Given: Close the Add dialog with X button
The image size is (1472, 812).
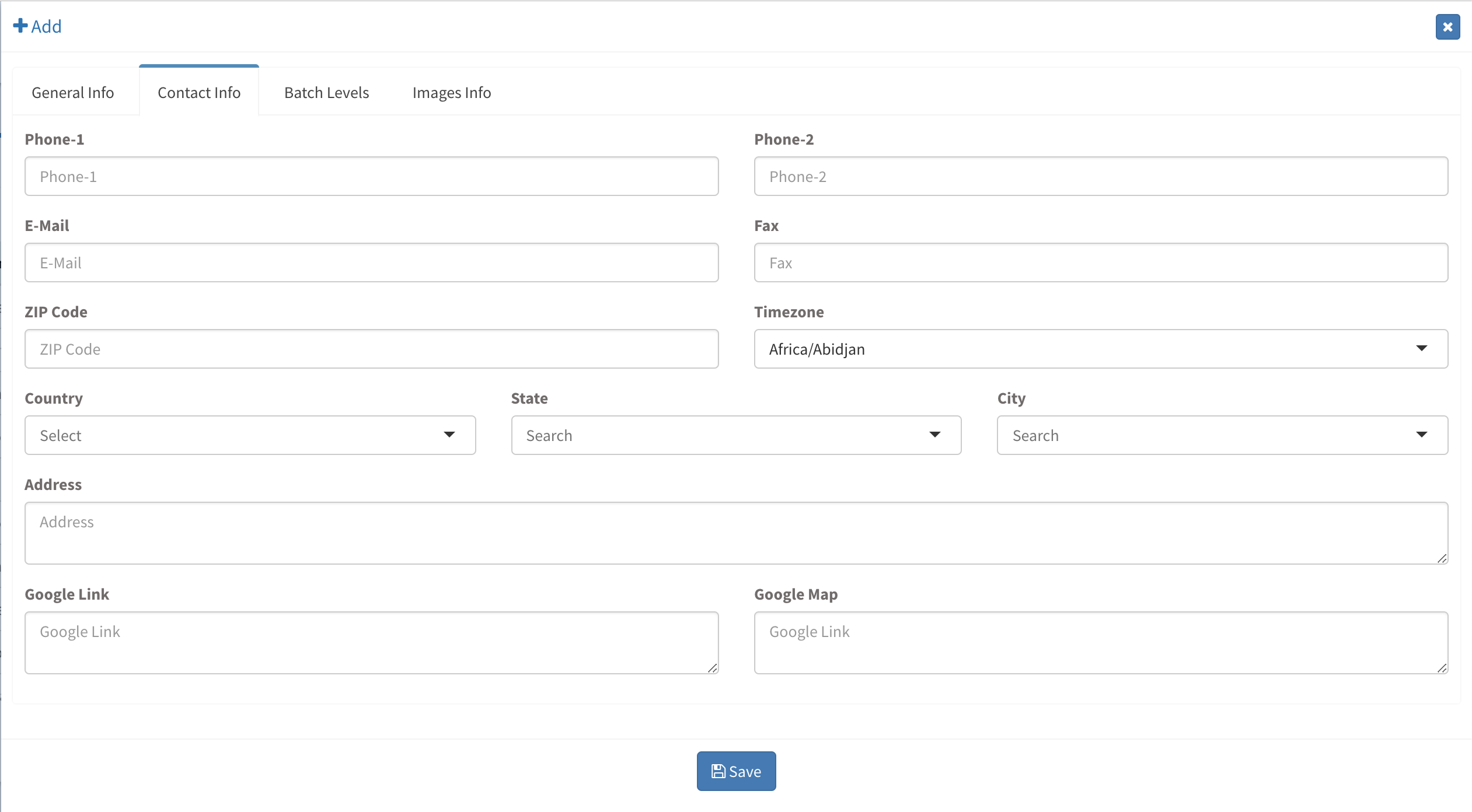Looking at the screenshot, I should pyautogui.click(x=1447, y=27).
